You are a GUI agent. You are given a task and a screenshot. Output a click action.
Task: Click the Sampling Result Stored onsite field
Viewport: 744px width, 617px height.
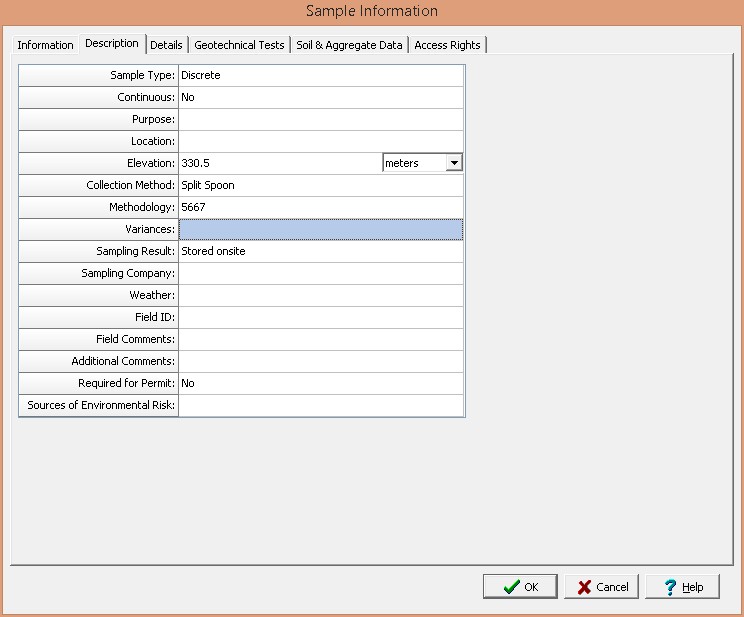pos(320,251)
